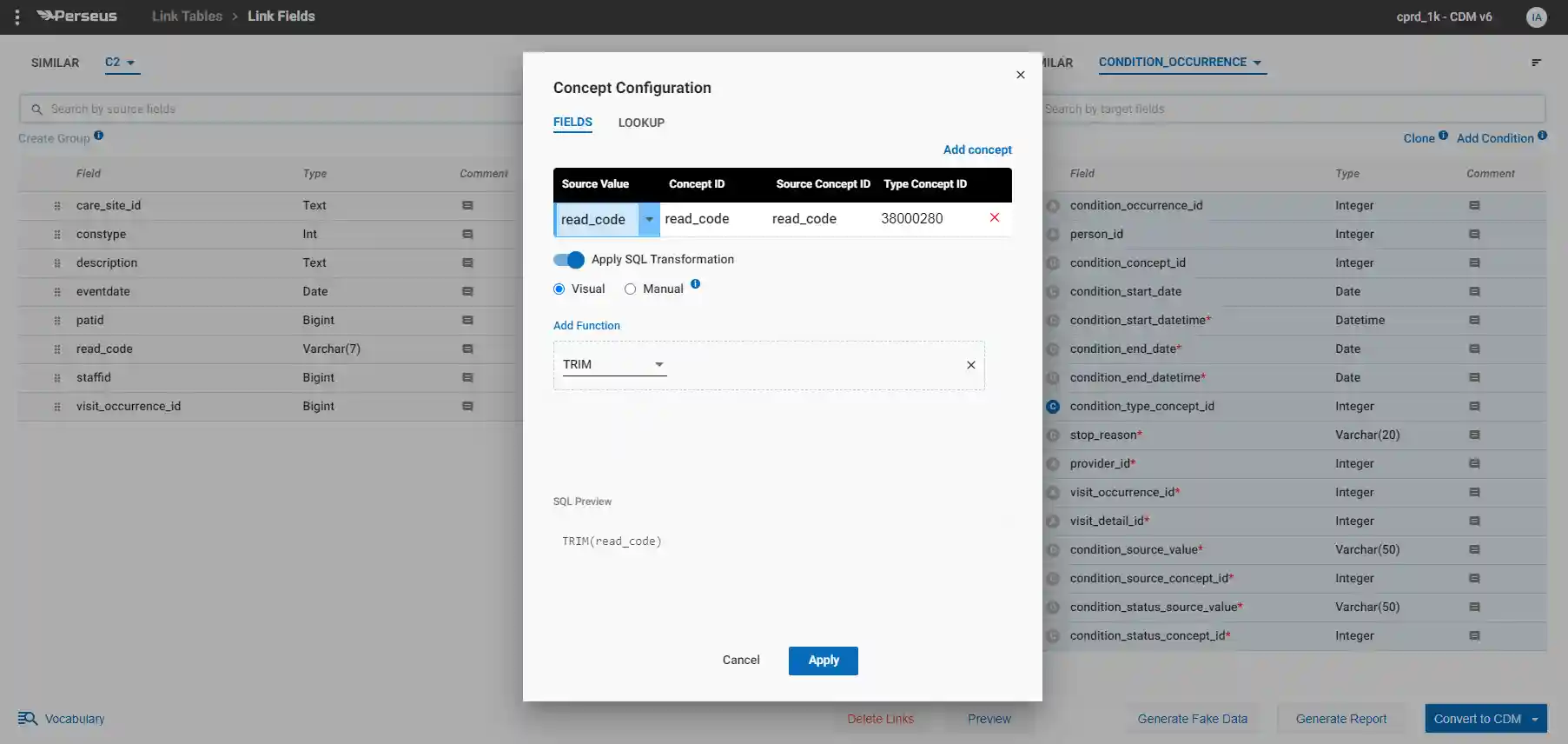This screenshot has height=744, width=1568.
Task: Click the three-dot menu icon beside Perseus logo
Action: [17, 17]
